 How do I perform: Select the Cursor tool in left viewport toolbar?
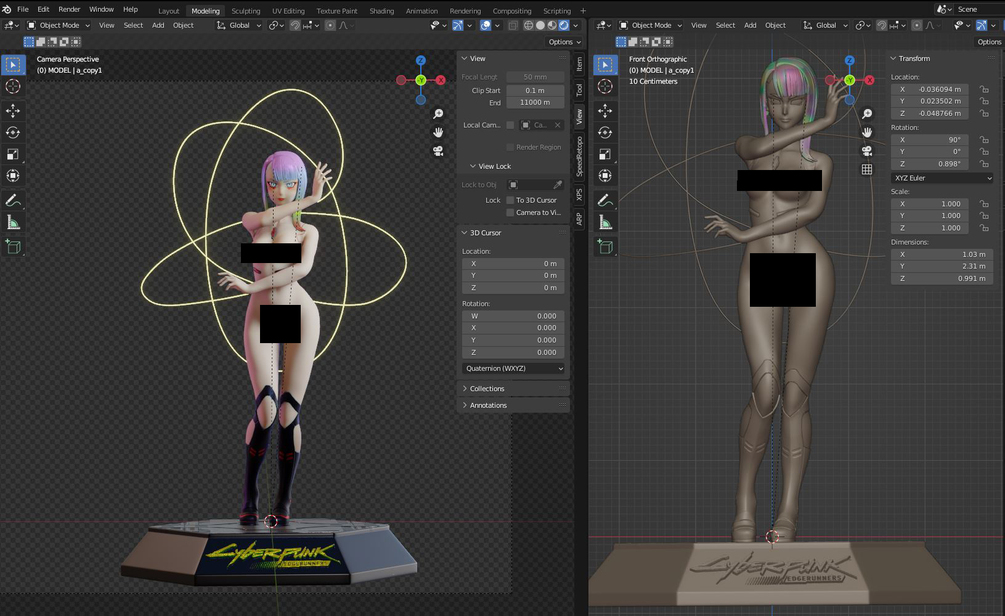coord(13,87)
